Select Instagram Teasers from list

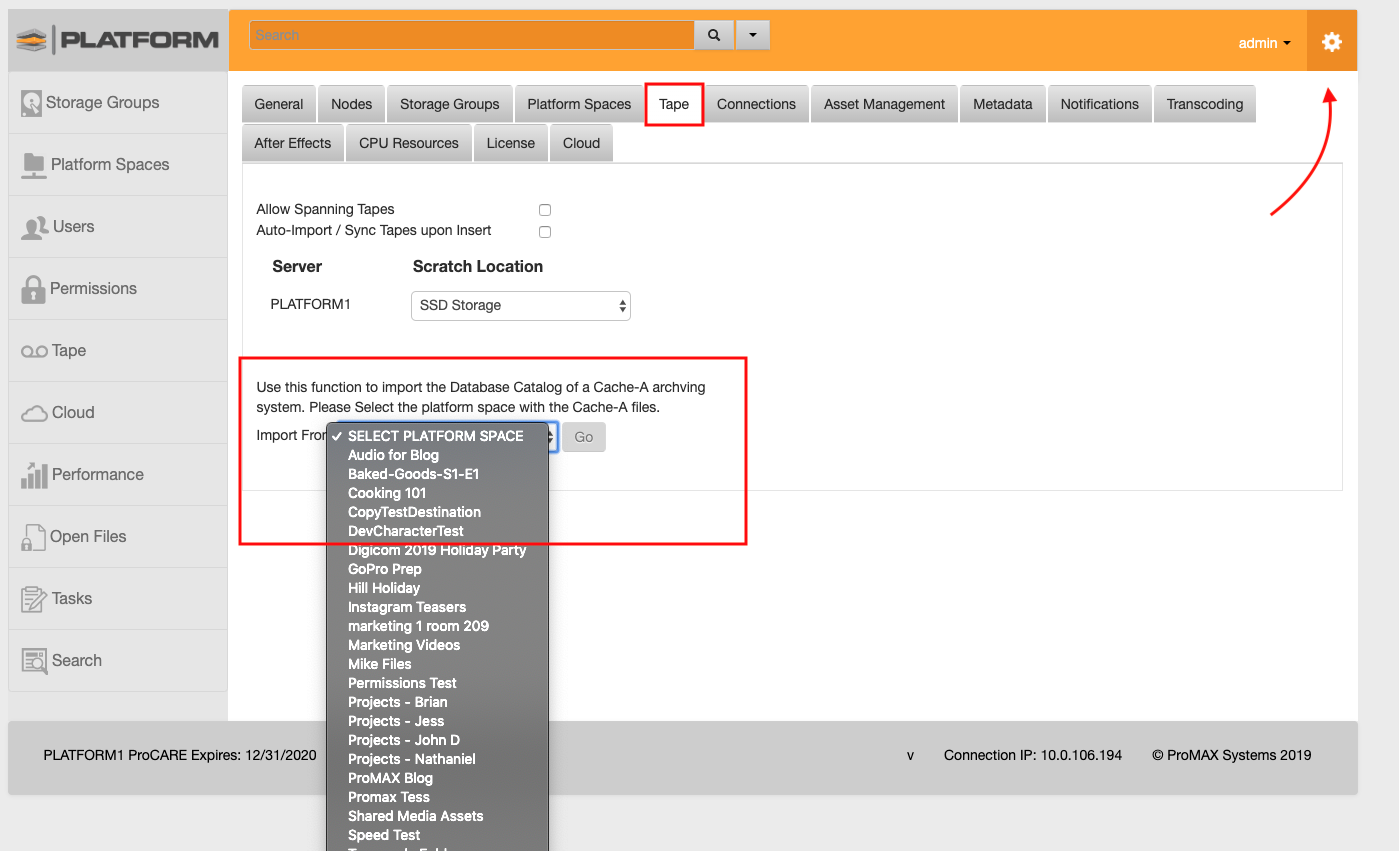[x=438, y=607]
